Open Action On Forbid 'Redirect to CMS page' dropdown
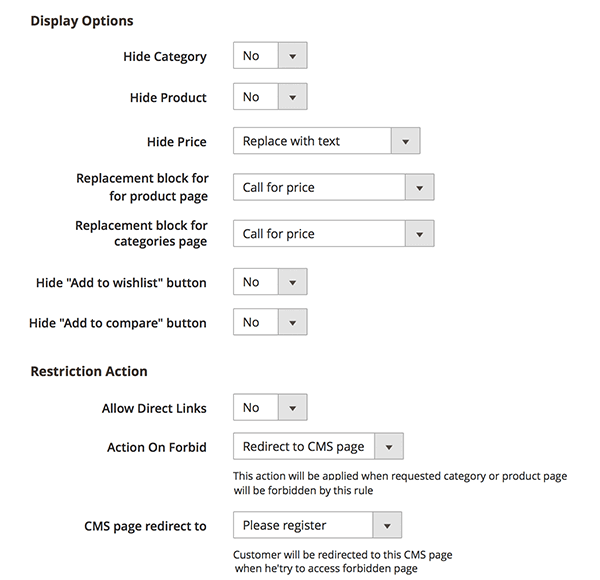The height and width of the screenshot is (580, 600). [318, 446]
